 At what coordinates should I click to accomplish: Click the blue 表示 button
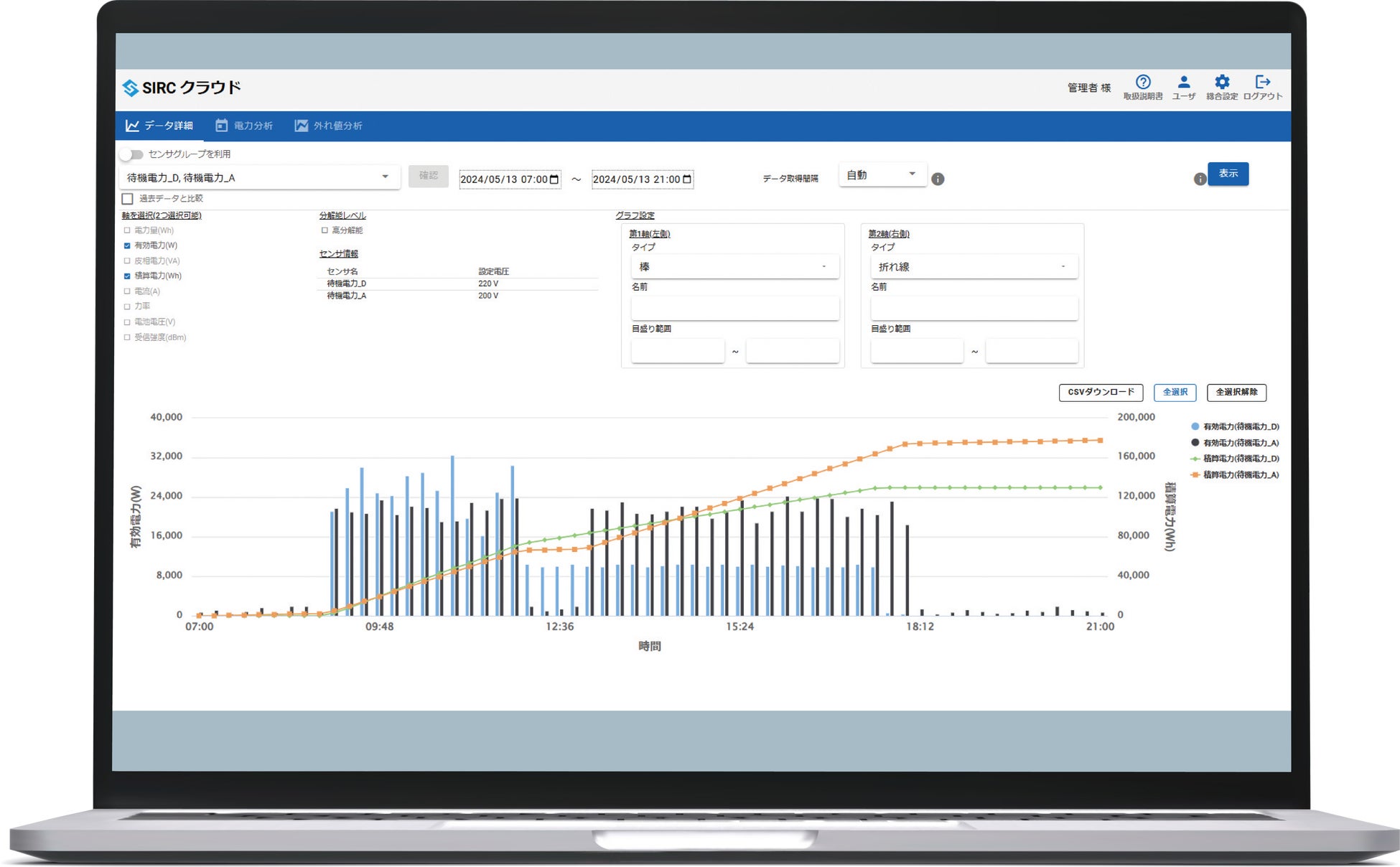click(1228, 174)
